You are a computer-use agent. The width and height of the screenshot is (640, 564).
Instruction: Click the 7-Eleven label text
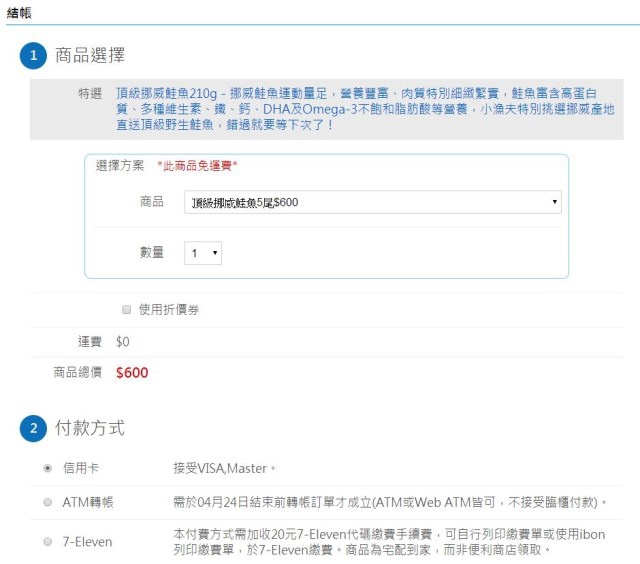[x=87, y=542]
